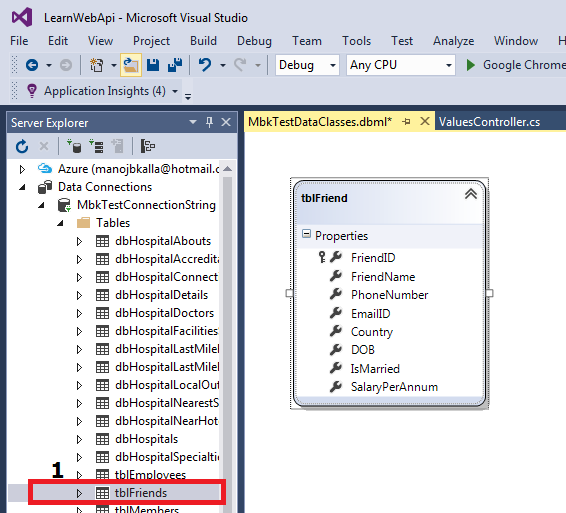Viewport: 566px width, 513px height.
Task: Open the Build menu
Action: point(203,41)
